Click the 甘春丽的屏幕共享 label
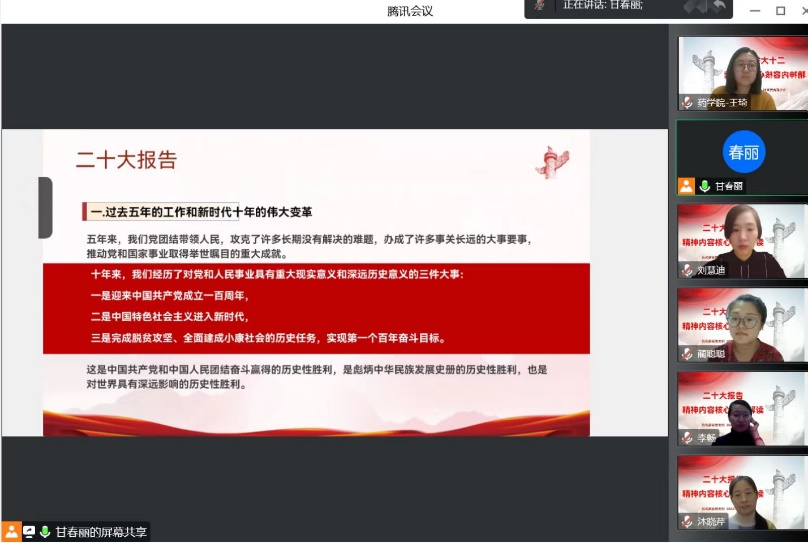This screenshot has height=543, width=808. point(100,532)
